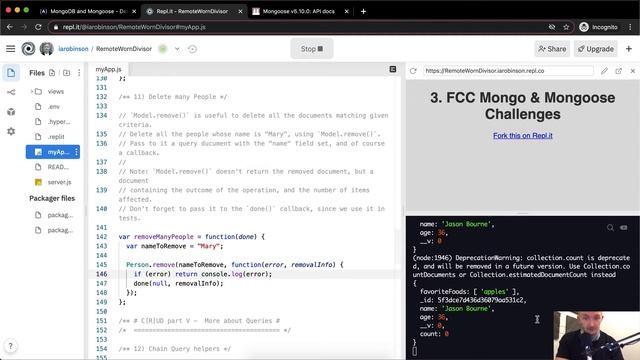Close the web preview pane
This screenshot has width=640, height=360.
(x=633, y=71)
